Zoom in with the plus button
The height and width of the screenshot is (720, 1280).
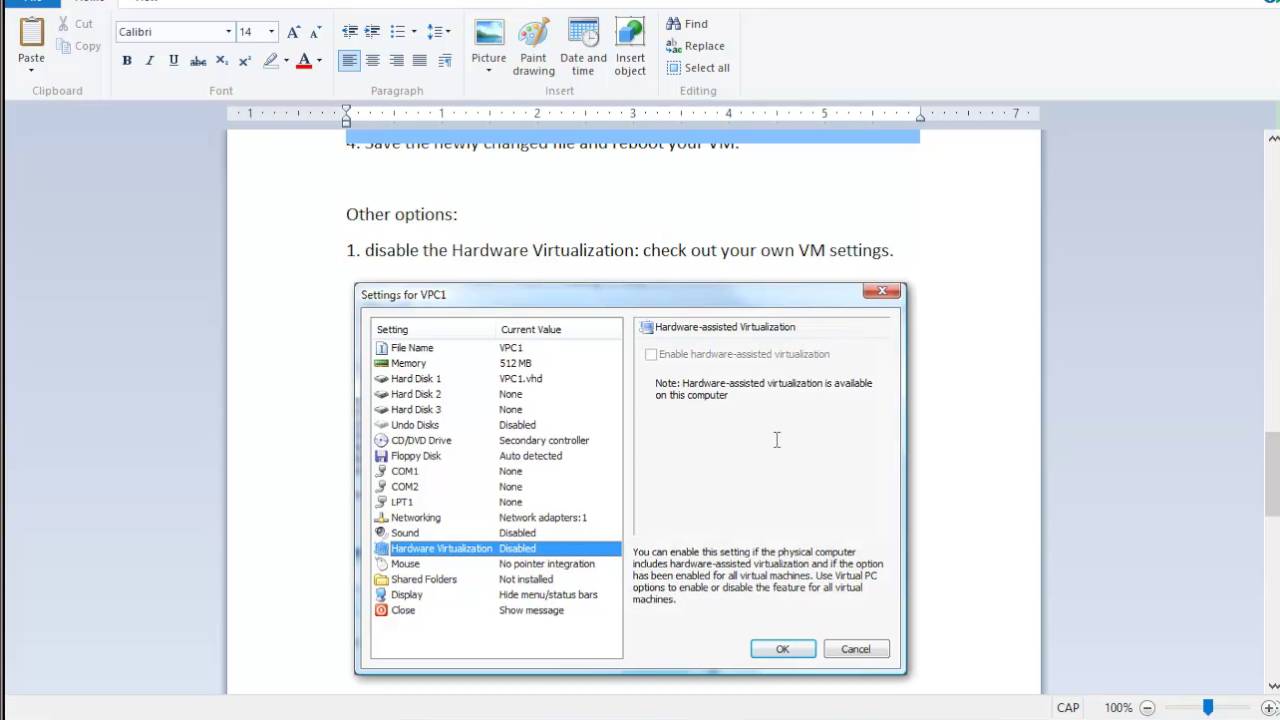coord(1269,707)
